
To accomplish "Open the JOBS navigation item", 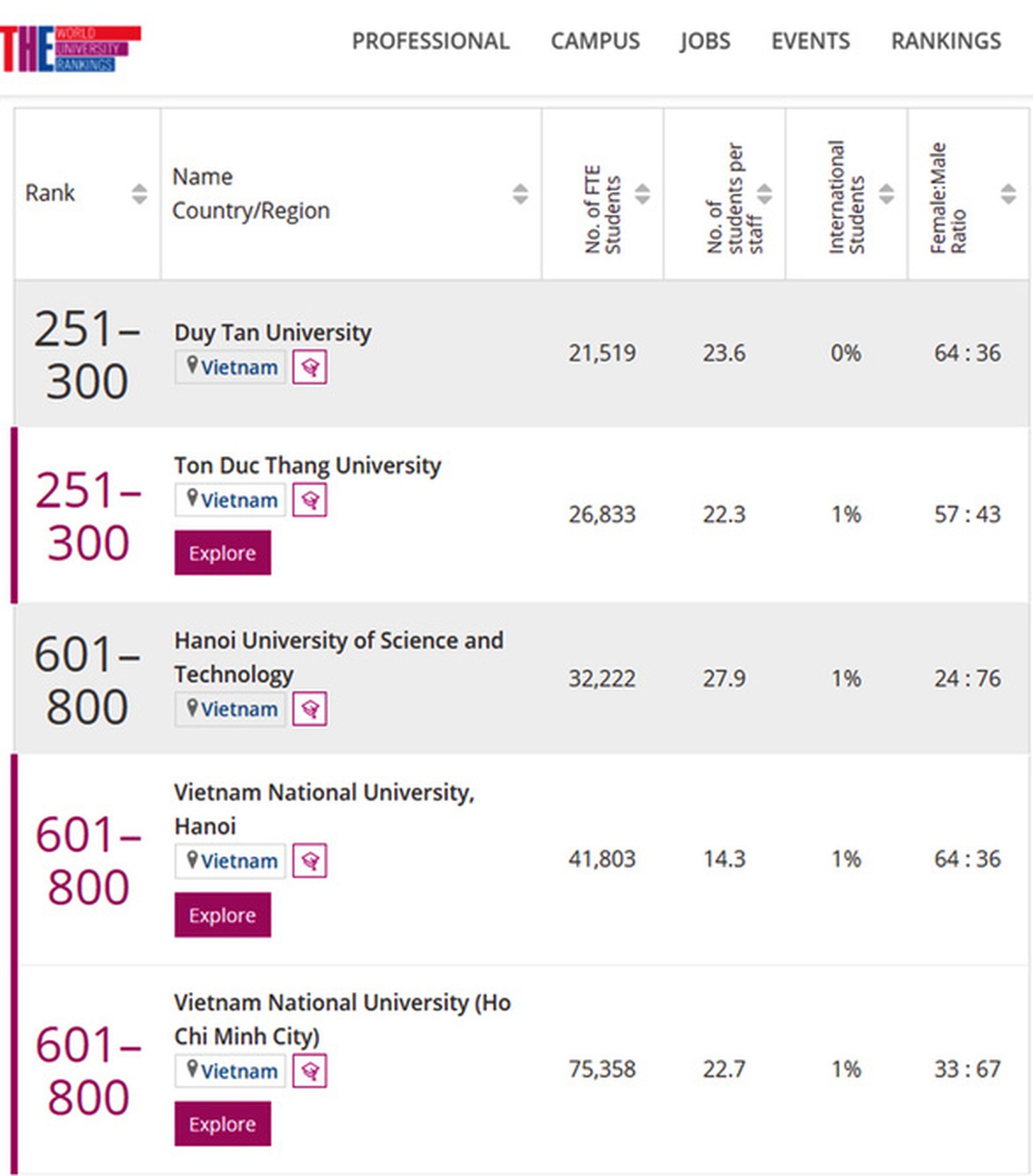I will click(x=705, y=41).
